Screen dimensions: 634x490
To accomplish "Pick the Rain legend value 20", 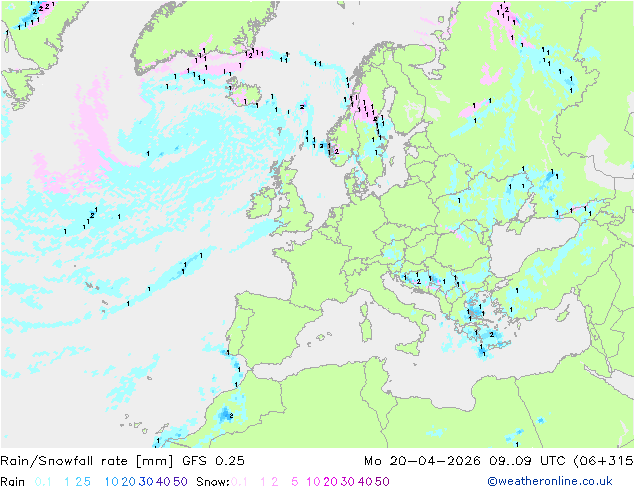I will click(x=129, y=482).
